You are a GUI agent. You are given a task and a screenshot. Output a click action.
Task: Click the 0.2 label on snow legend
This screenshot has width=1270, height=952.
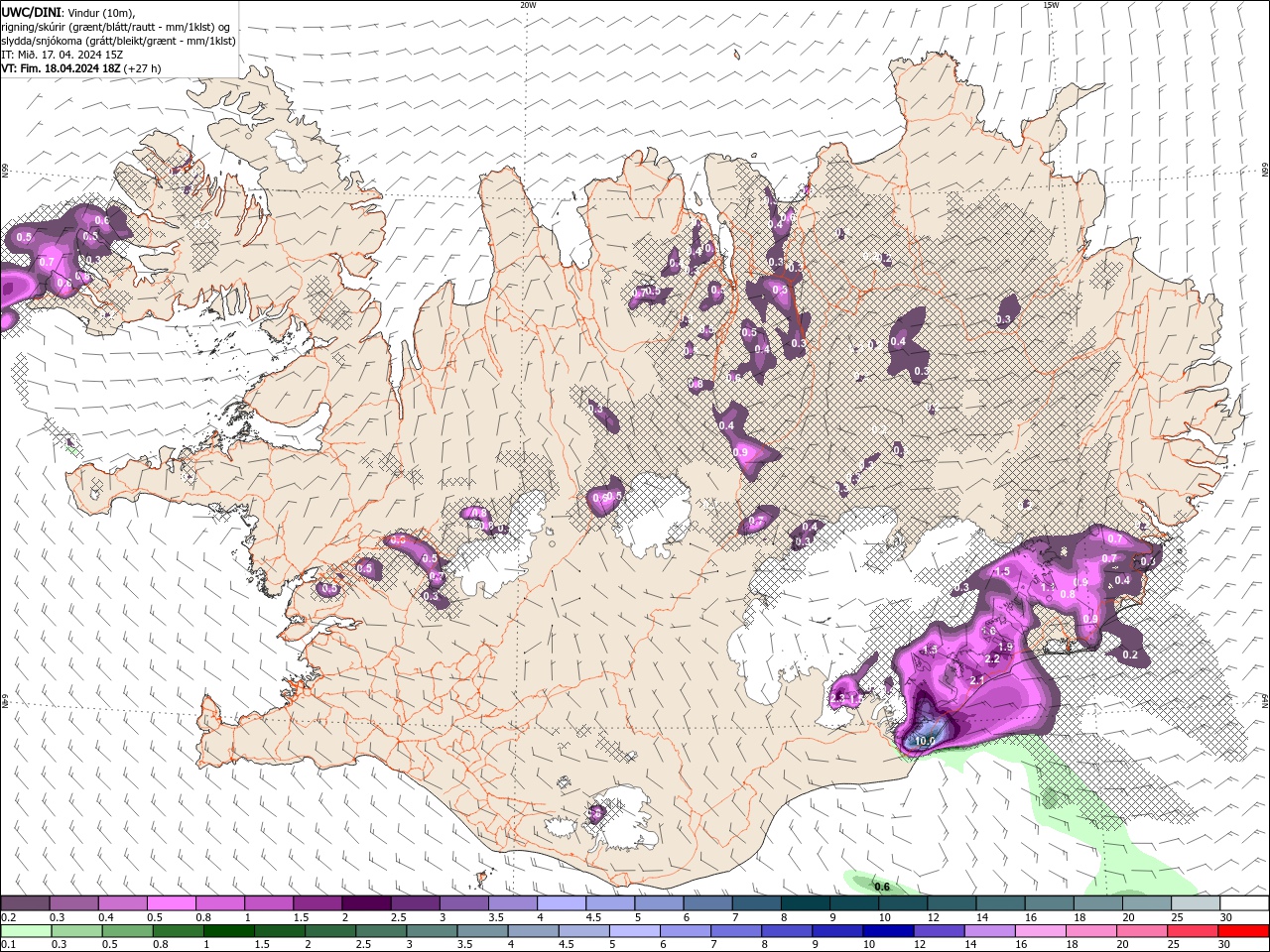[x=7, y=917]
